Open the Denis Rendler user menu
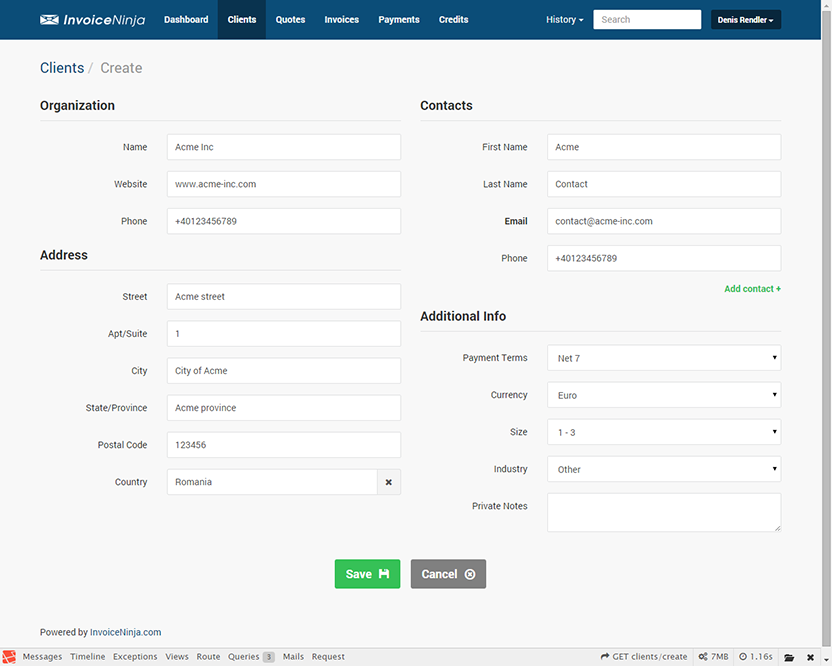 pyautogui.click(x=745, y=20)
